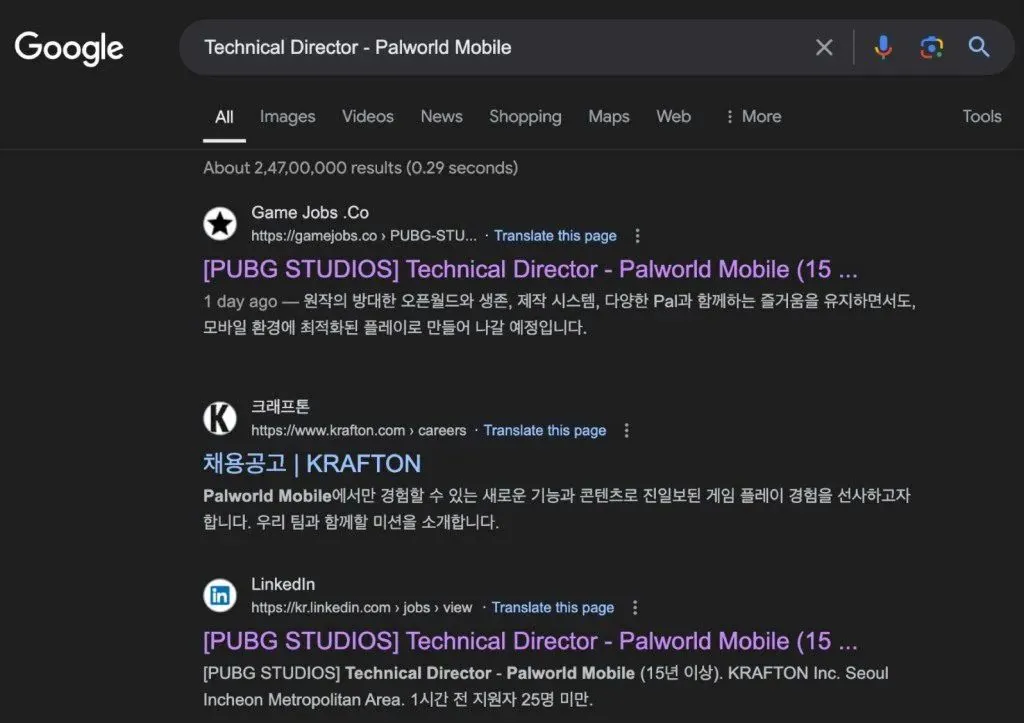Image resolution: width=1024 pixels, height=723 pixels.
Task: Open the gamejobs.co PUBG-STU URL
Action: [364, 236]
